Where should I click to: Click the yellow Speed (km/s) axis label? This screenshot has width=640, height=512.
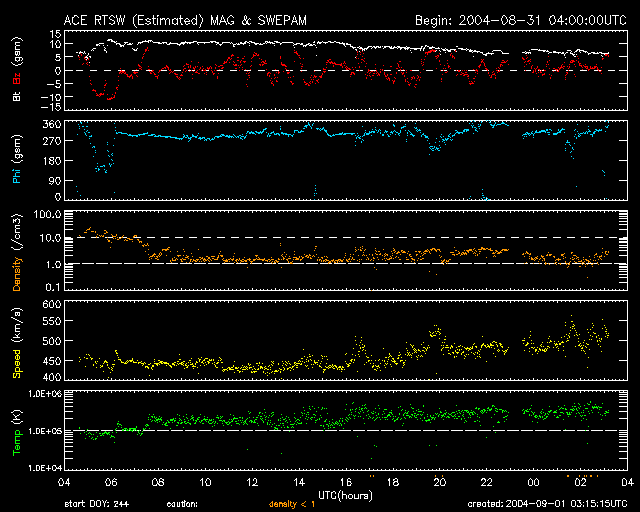(17, 341)
